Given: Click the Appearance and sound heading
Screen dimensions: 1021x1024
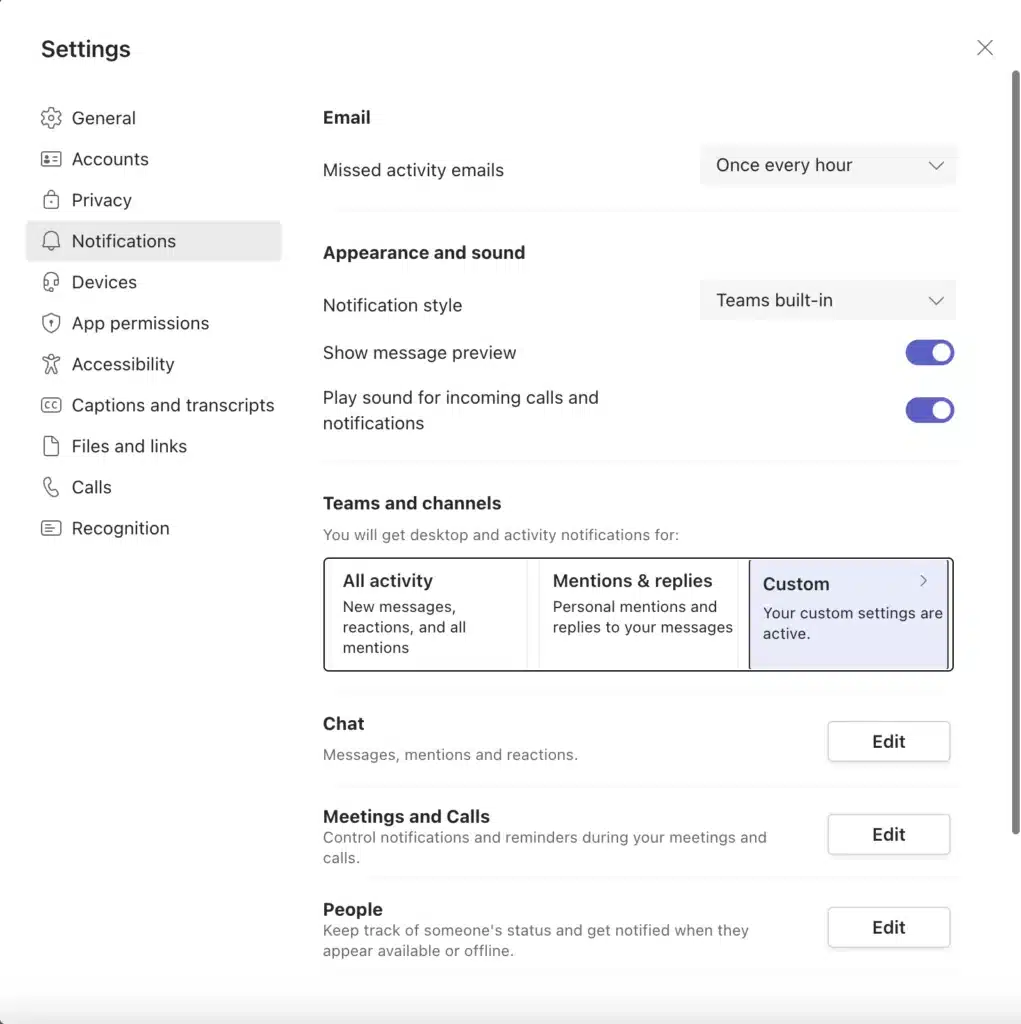Looking at the screenshot, I should [423, 253].
